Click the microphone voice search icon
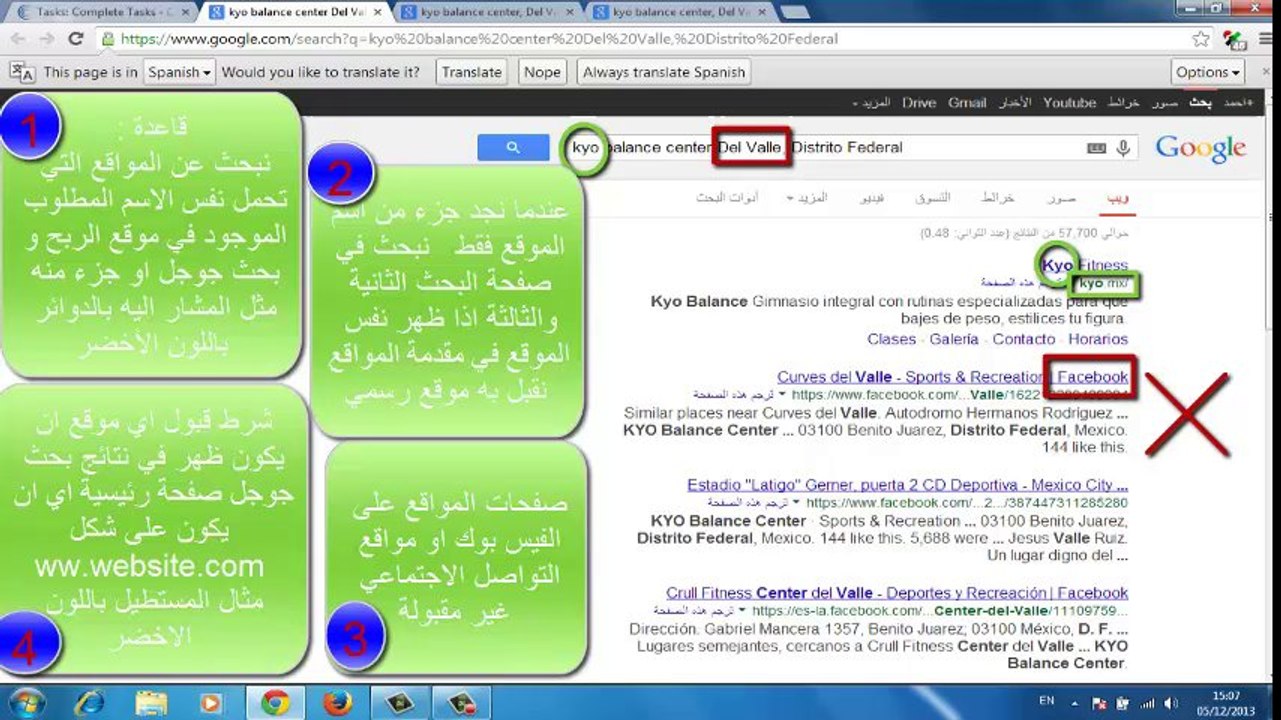 tap(1123, 148)
